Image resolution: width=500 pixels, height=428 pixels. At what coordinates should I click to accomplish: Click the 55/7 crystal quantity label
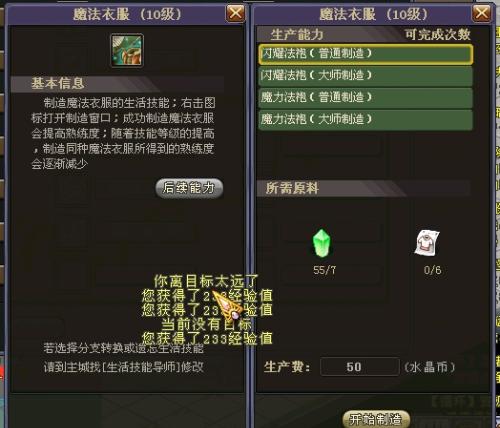324,270
